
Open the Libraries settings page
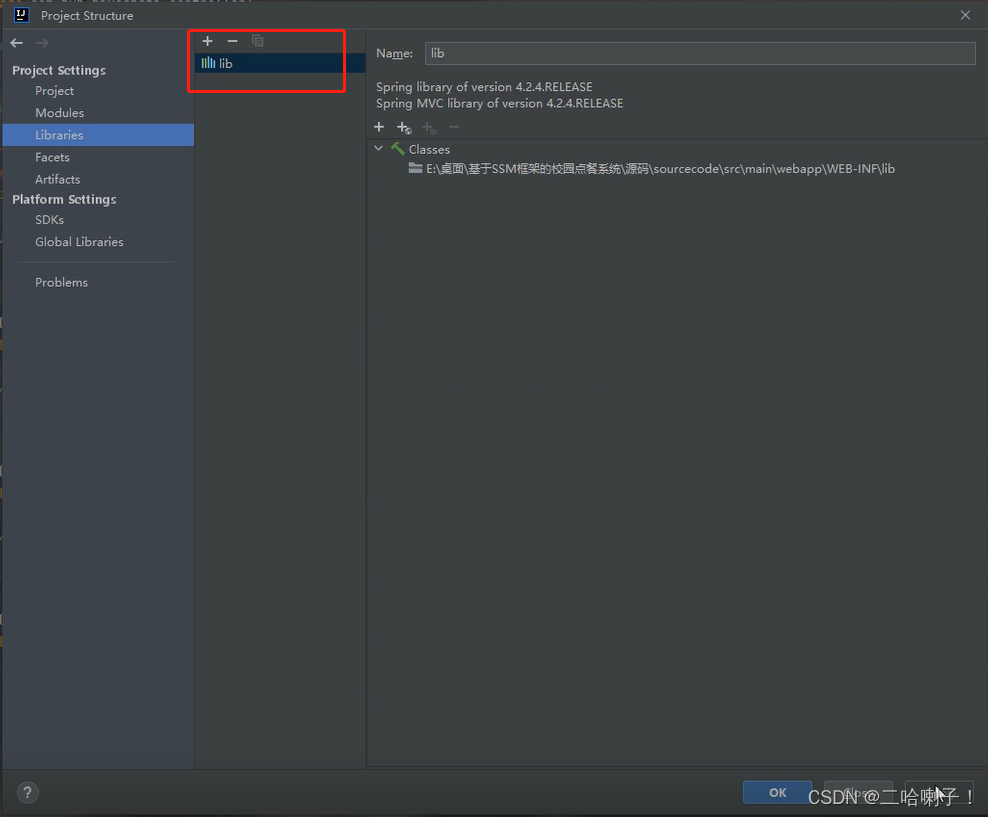pyautogui.click(x=98, y=135)
